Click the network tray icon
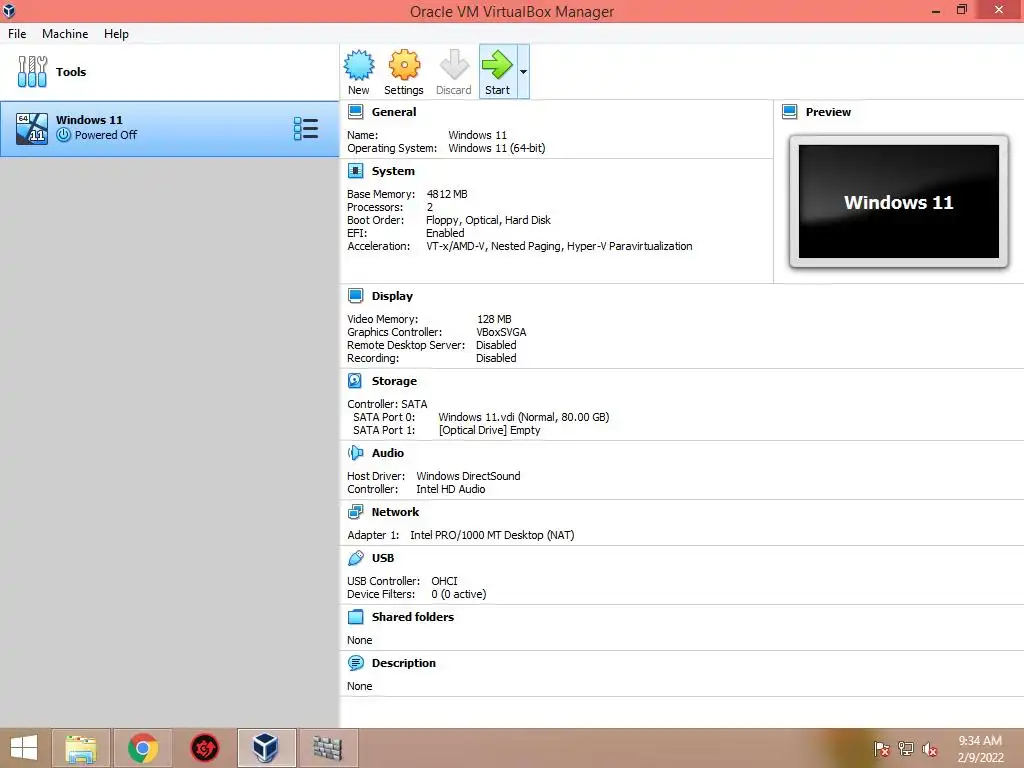Screen dimensions: 1024x768 (906, 748)
